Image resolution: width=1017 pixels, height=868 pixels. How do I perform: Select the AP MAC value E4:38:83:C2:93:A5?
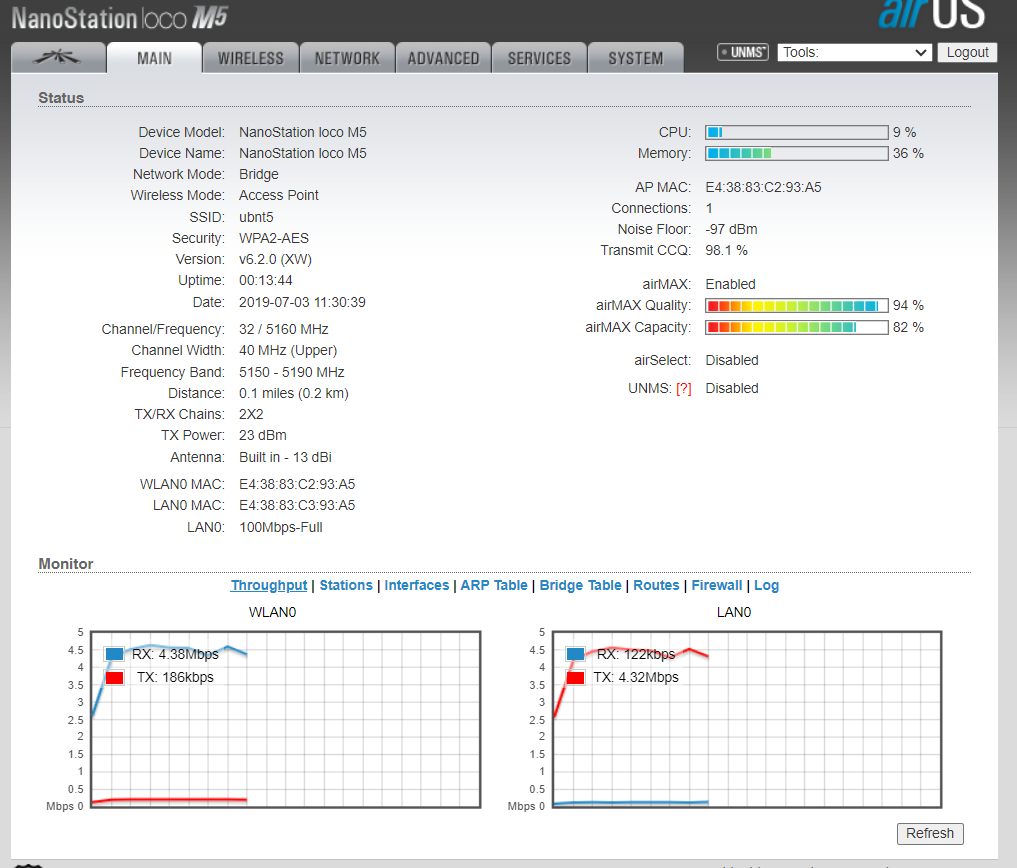[x=763, y=187]
